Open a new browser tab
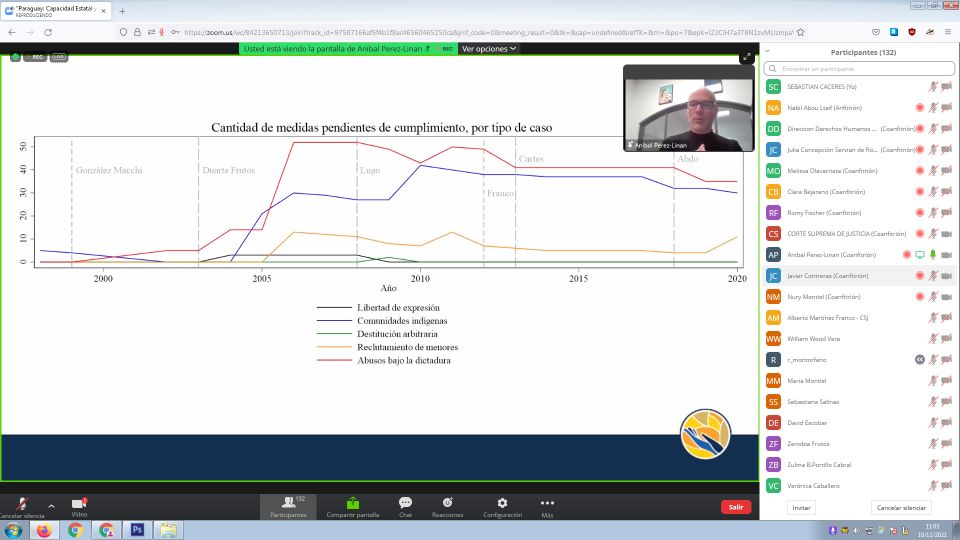960x540 pixels. [122, 11]
